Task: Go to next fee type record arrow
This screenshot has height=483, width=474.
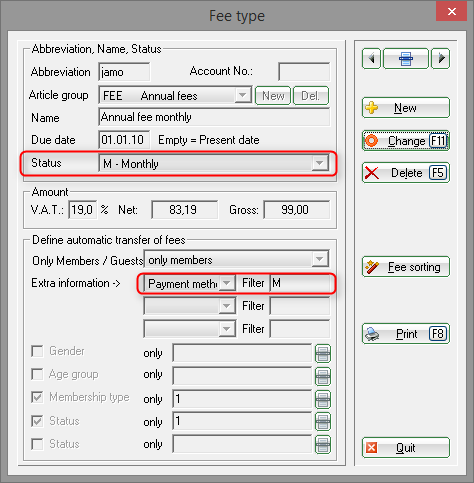Action: [x=441, y=59]
